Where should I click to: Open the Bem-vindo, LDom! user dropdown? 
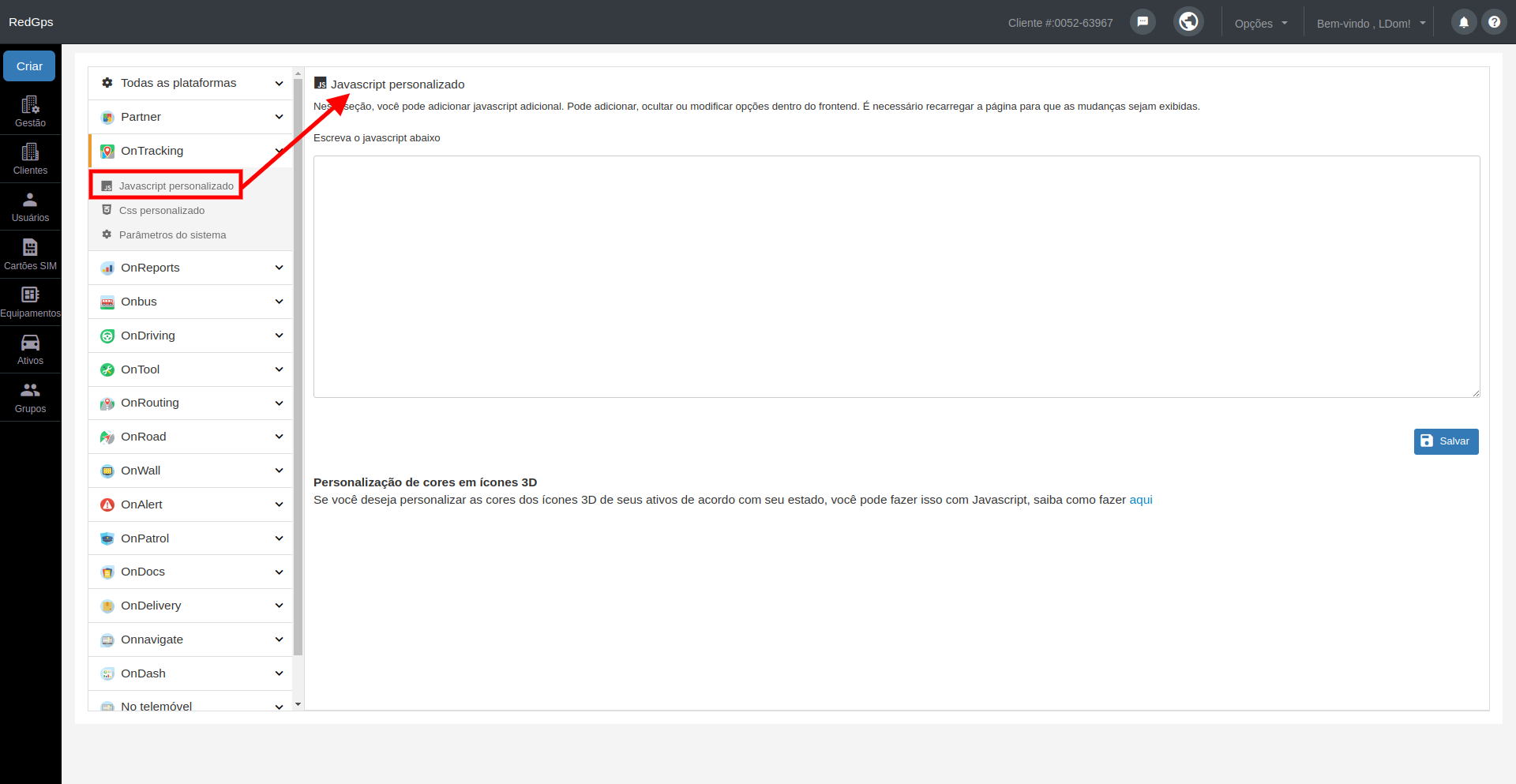click(1371, 24)
